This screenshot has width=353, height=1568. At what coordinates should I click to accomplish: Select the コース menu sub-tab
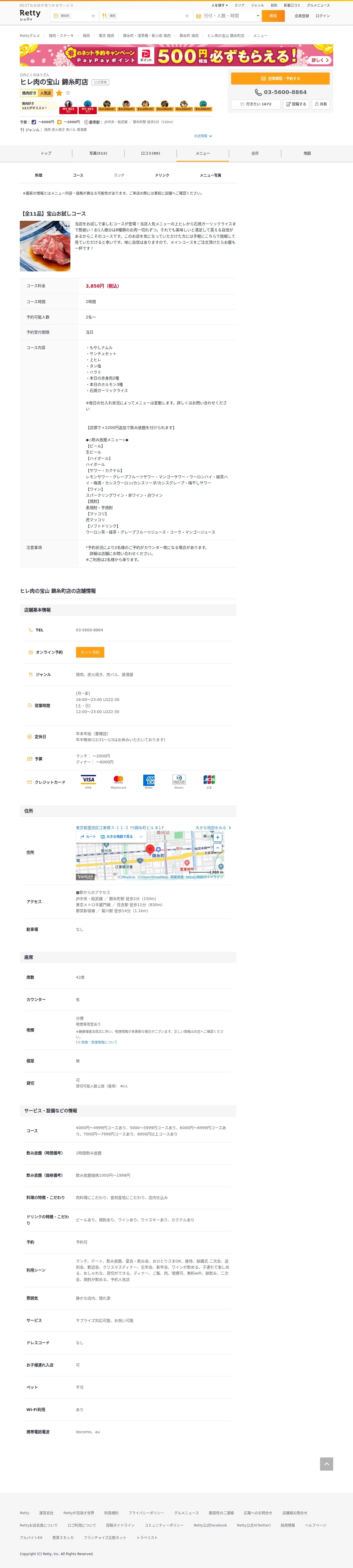point(78,175)
